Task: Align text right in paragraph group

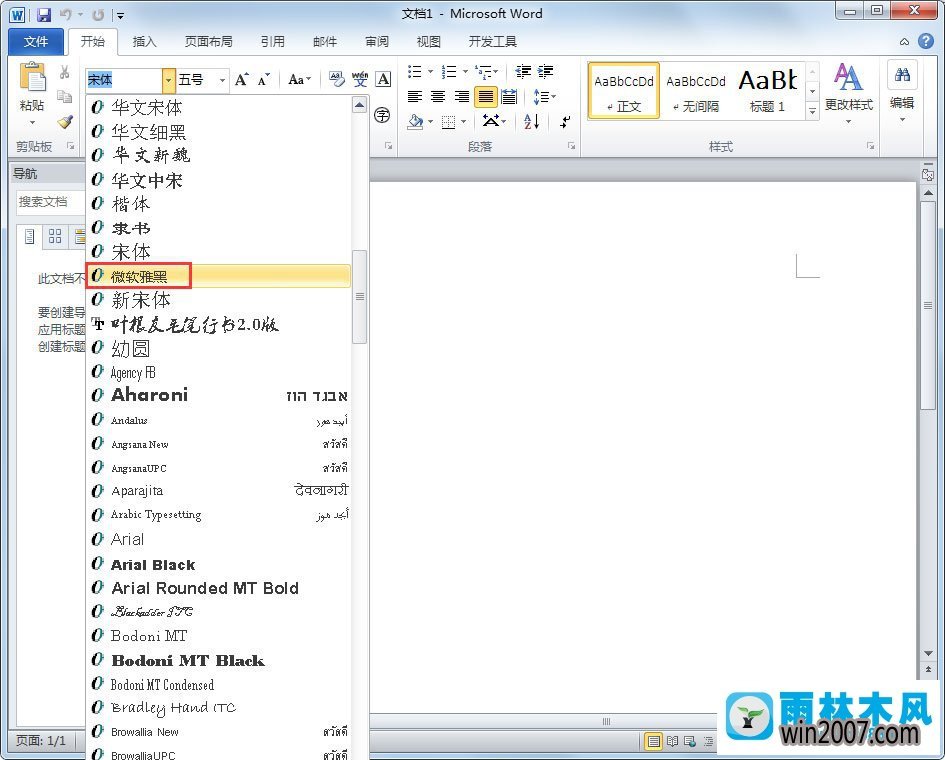Action: [462, 96]
